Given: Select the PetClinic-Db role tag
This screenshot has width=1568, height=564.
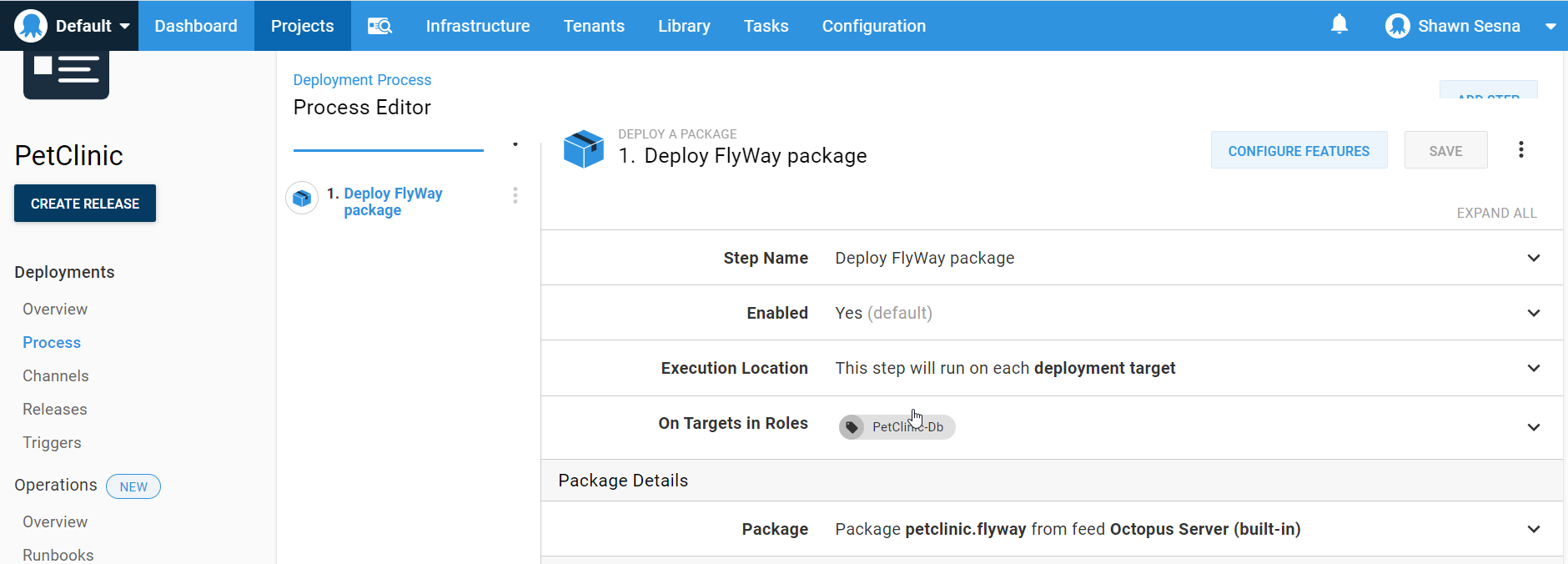Looking at the screenshot, I should (x=897, y=427).
